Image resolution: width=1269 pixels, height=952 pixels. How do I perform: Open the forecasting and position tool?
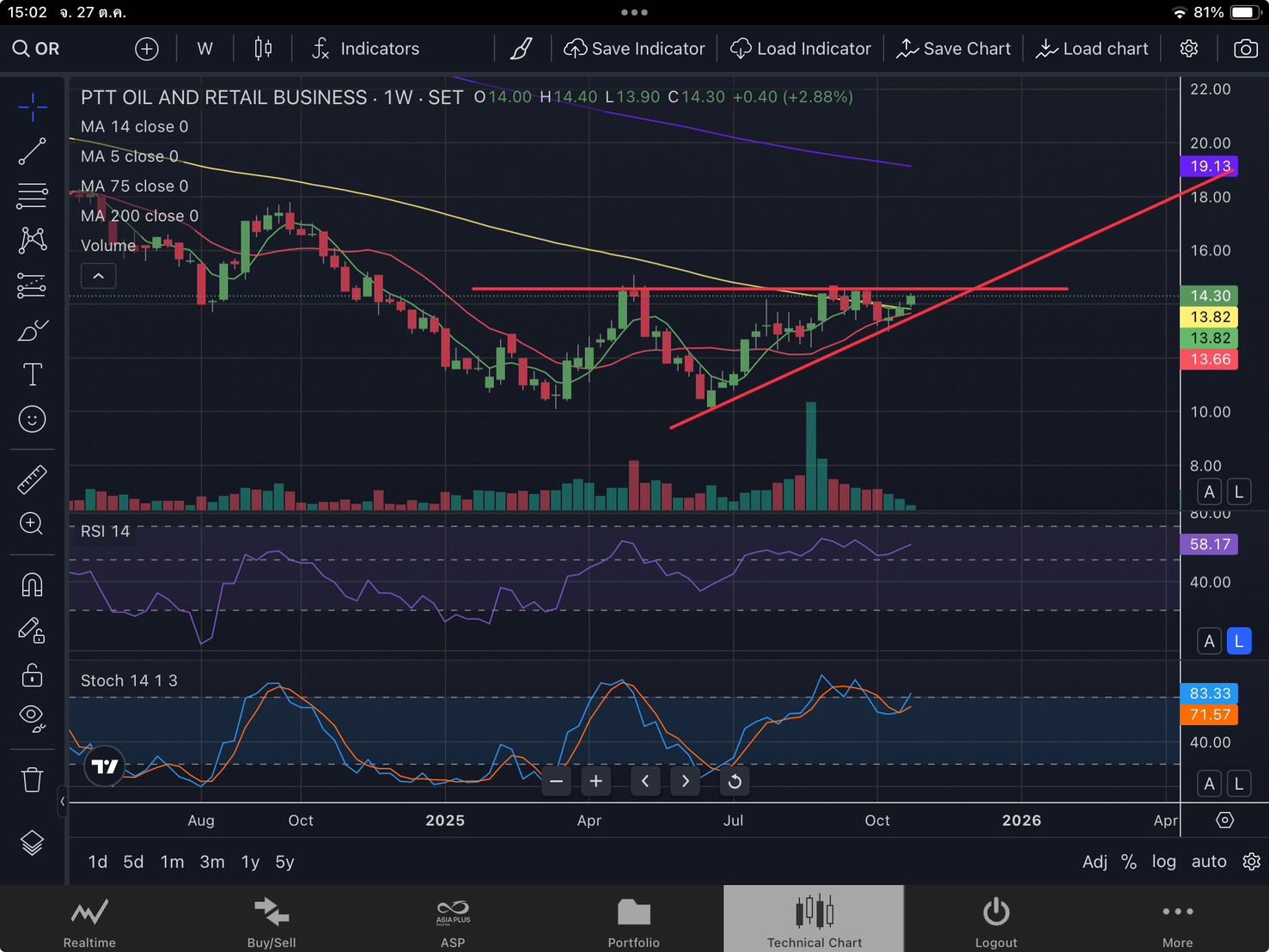coord(32,285)
